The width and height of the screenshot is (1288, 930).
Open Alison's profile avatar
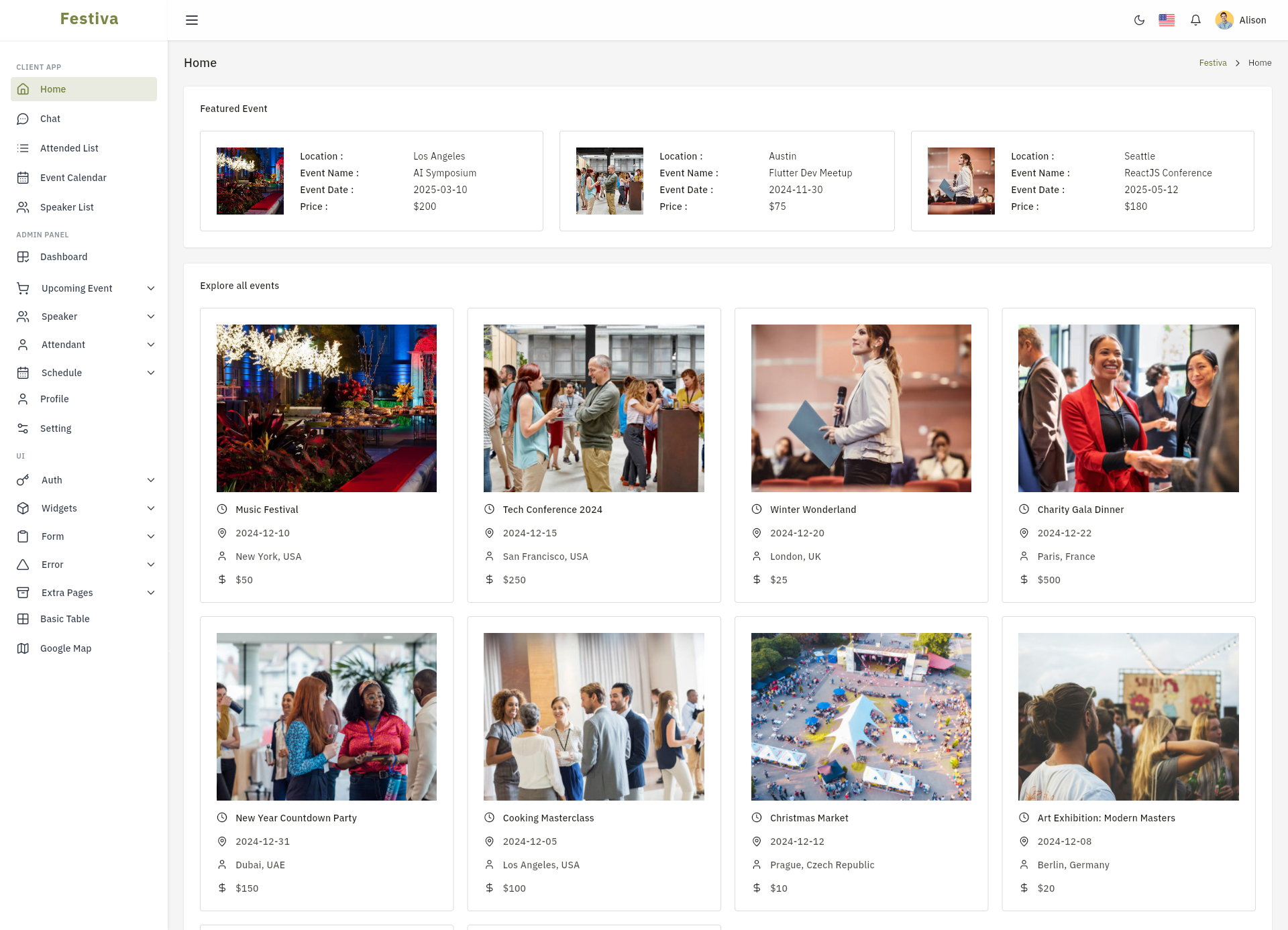pyautogui.click(x=1224, y=20)
